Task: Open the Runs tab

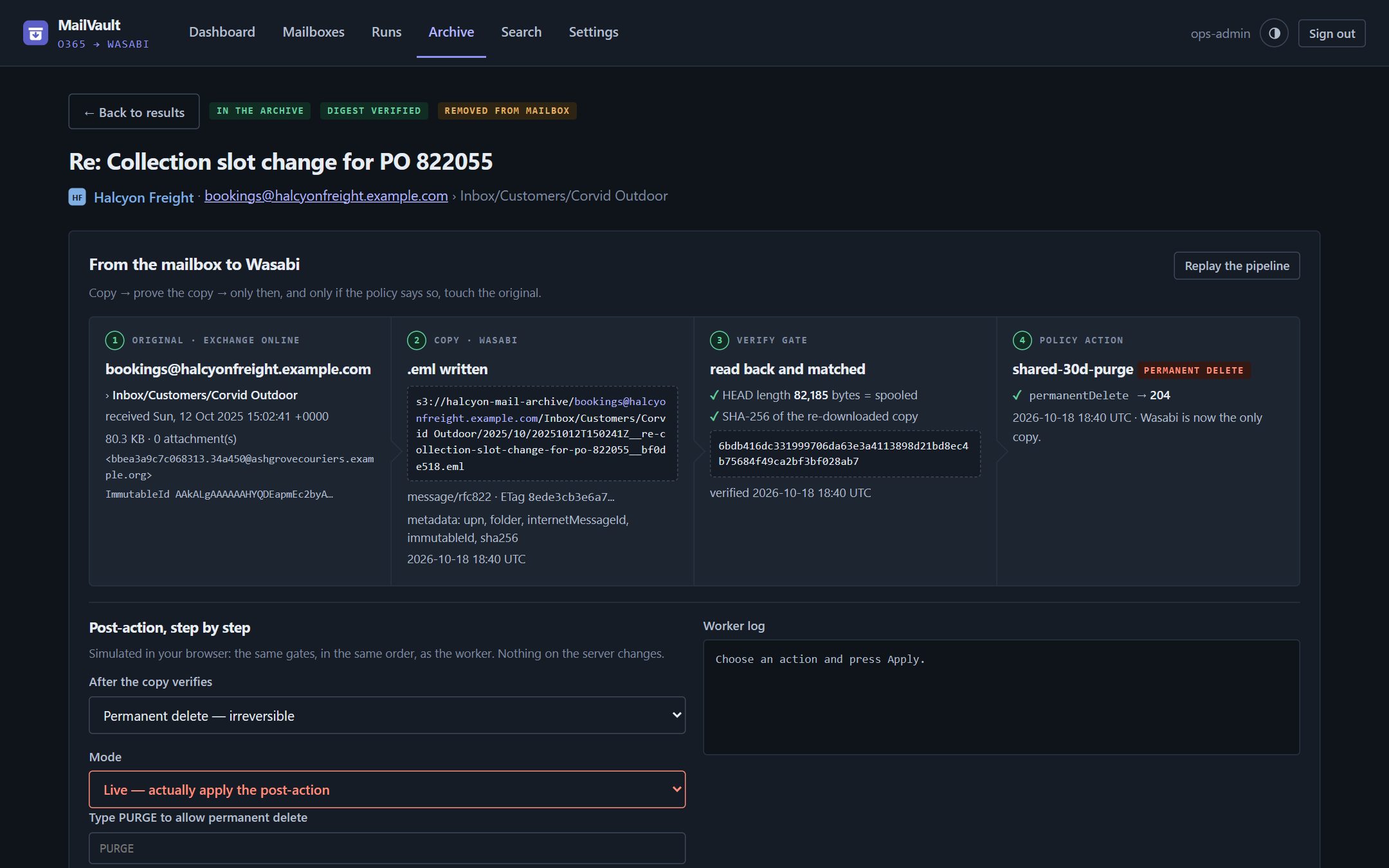Action: coord(386,32)
